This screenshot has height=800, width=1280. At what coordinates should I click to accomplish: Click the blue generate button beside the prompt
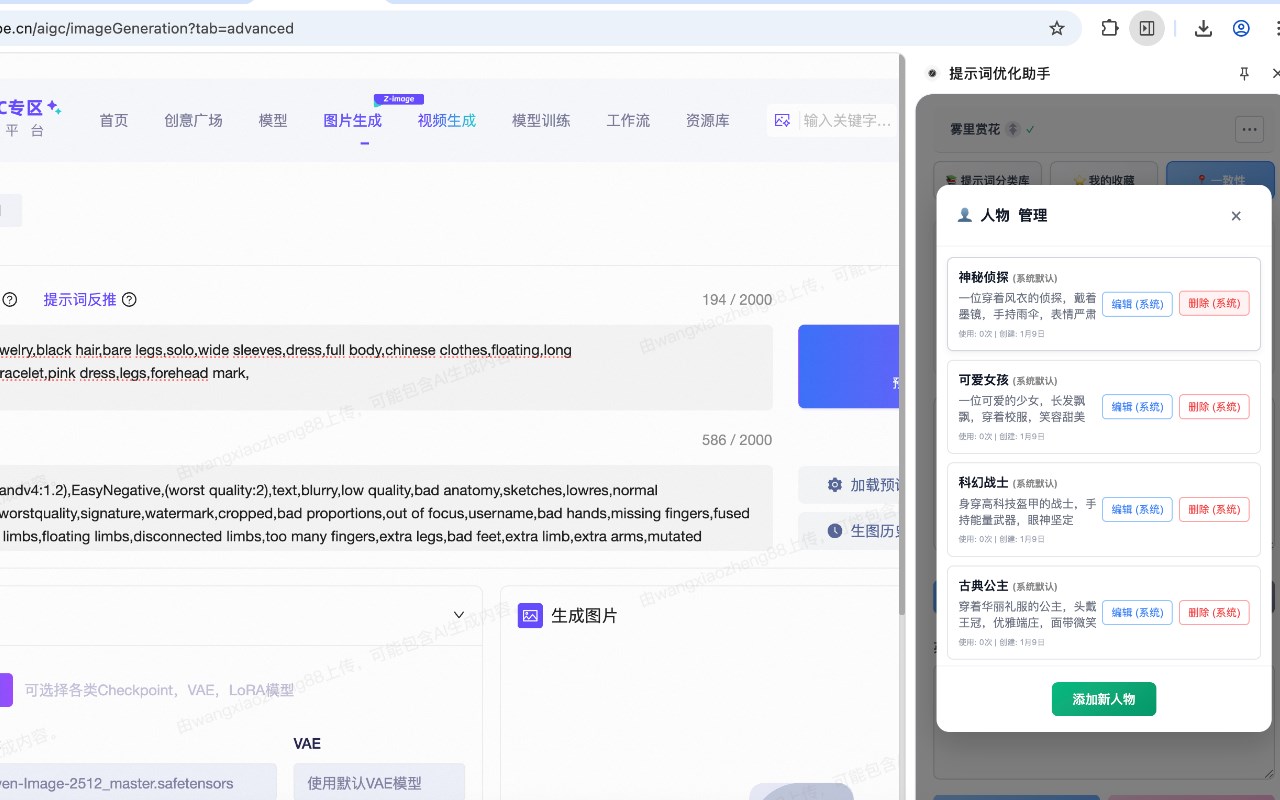pos(849,366)
